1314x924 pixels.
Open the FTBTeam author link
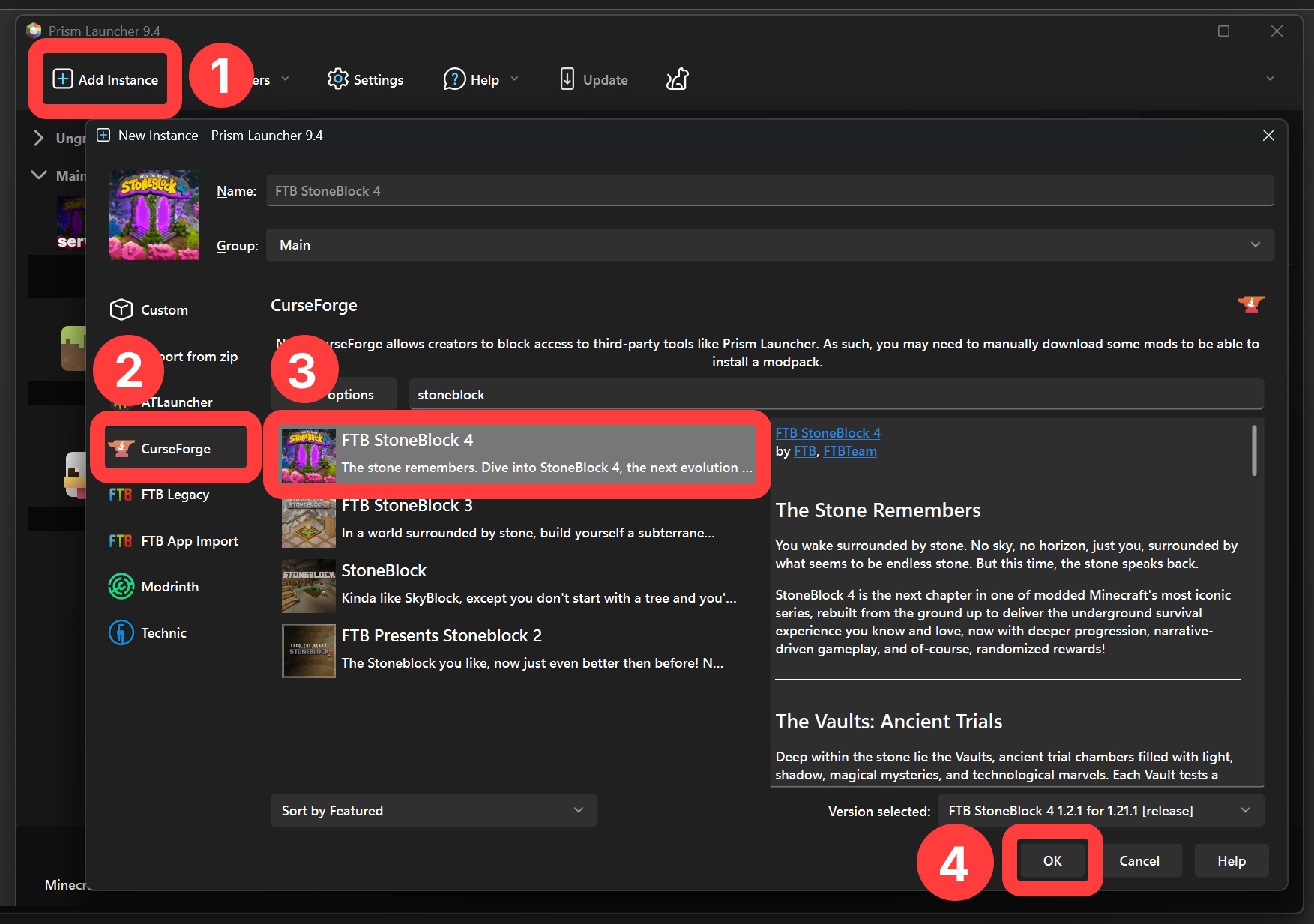[849, 451]
